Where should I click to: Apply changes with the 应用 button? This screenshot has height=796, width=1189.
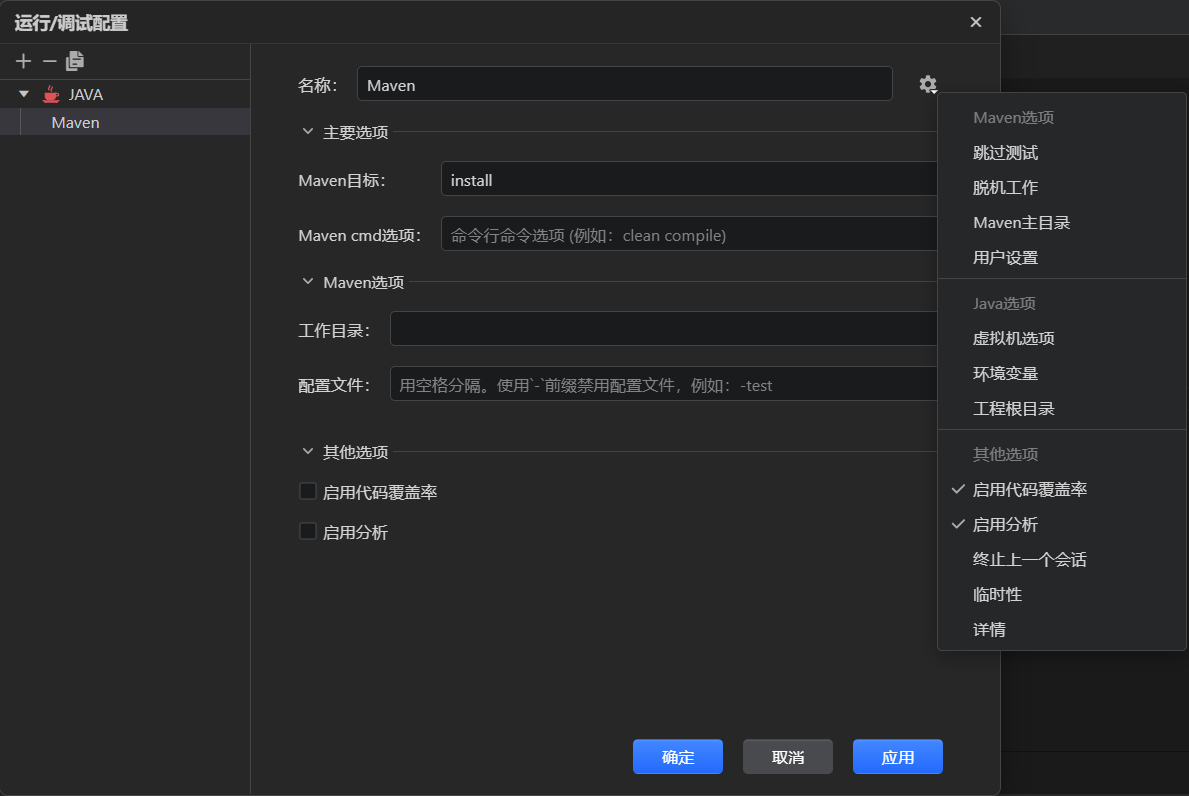coord(897,757)
